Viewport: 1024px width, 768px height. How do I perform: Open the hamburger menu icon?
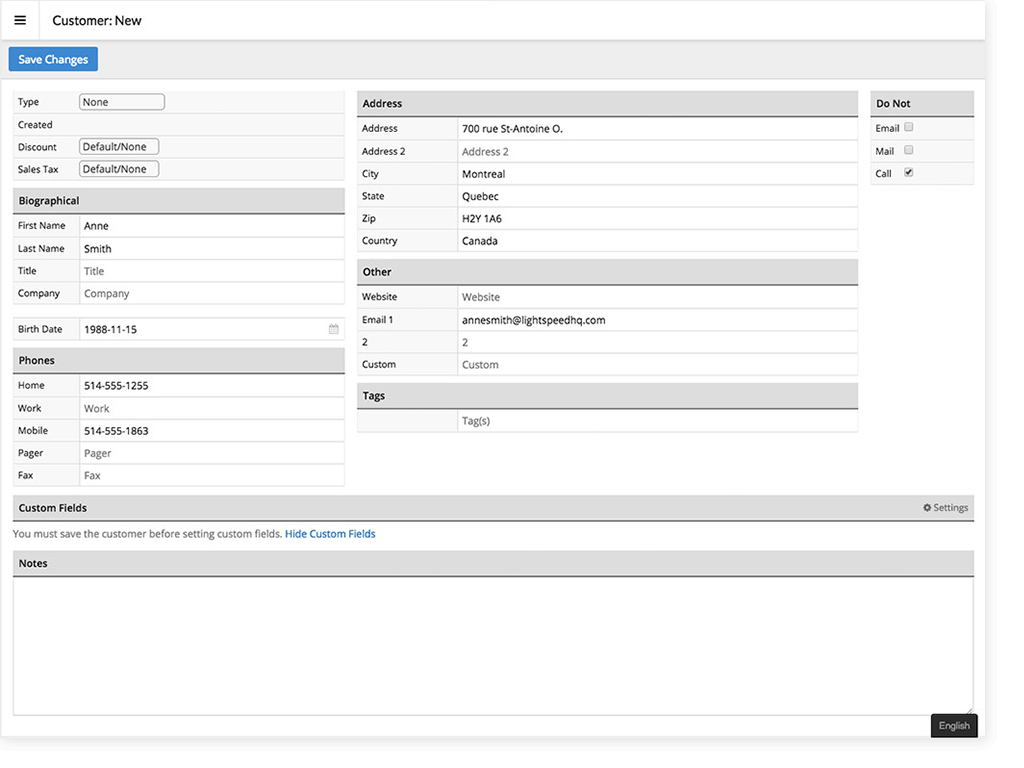tap(20, 20)
